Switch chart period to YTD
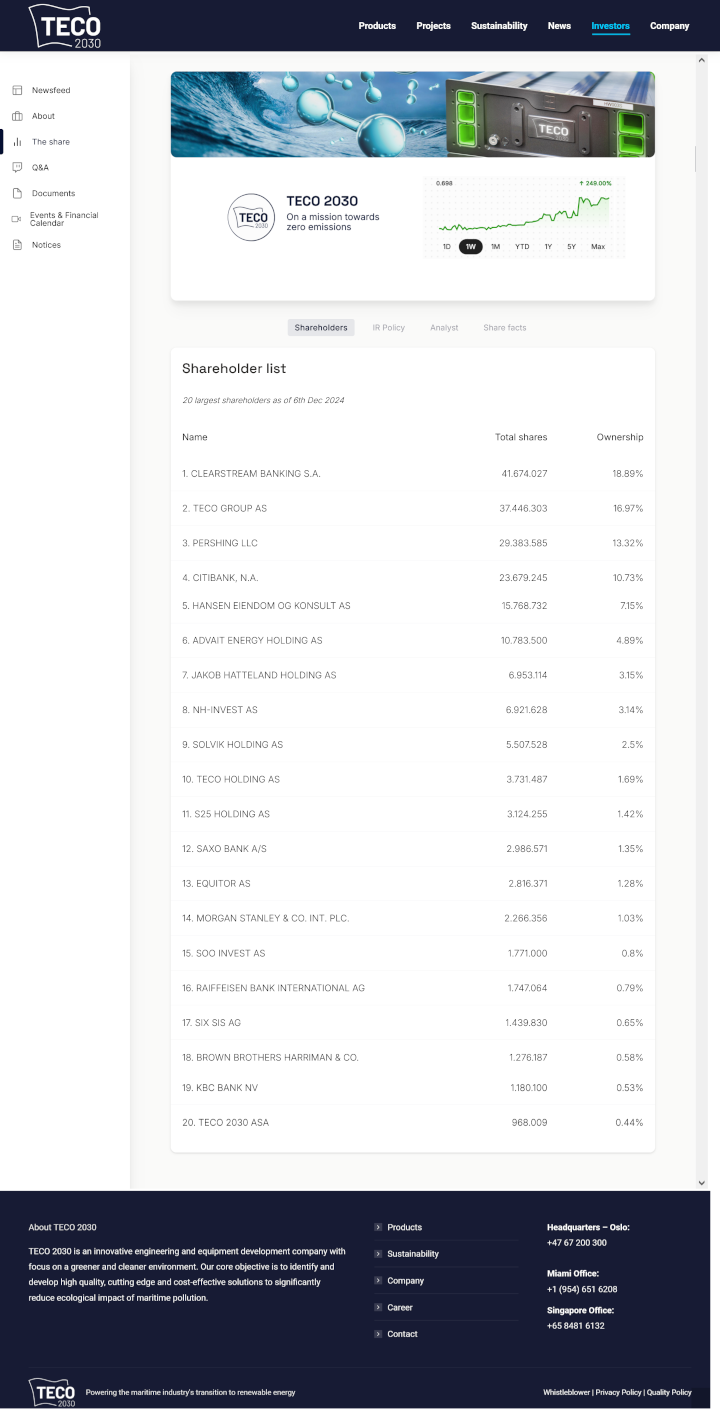The width and height of the screenshot is (720, 1409). tap(523, 246)
